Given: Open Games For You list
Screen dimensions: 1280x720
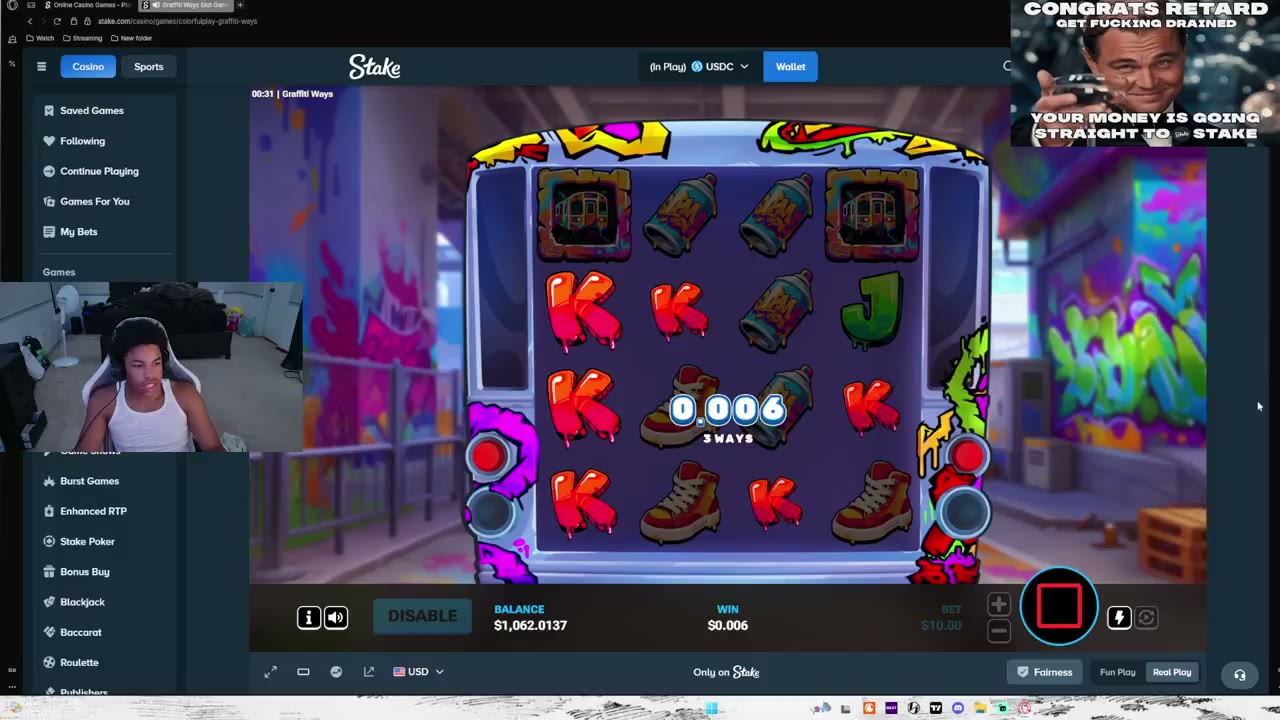Looking at the screenshot, I should click(x=104, y=201).
